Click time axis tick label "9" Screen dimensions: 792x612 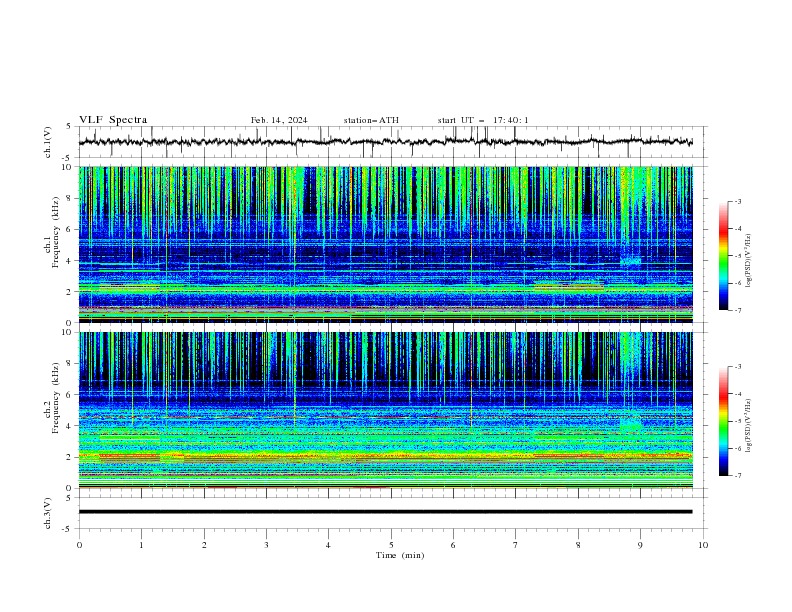point(640,545)
